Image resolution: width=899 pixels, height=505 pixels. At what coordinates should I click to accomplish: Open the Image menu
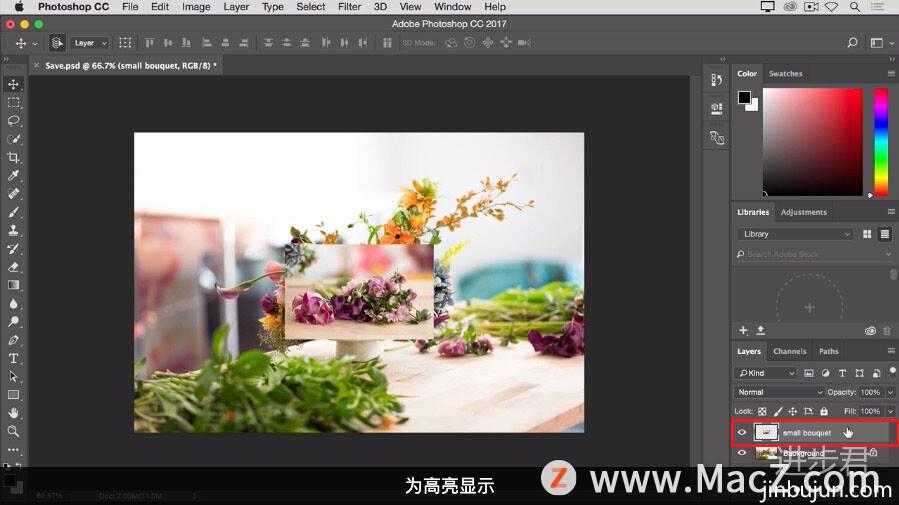coord(196,7)
